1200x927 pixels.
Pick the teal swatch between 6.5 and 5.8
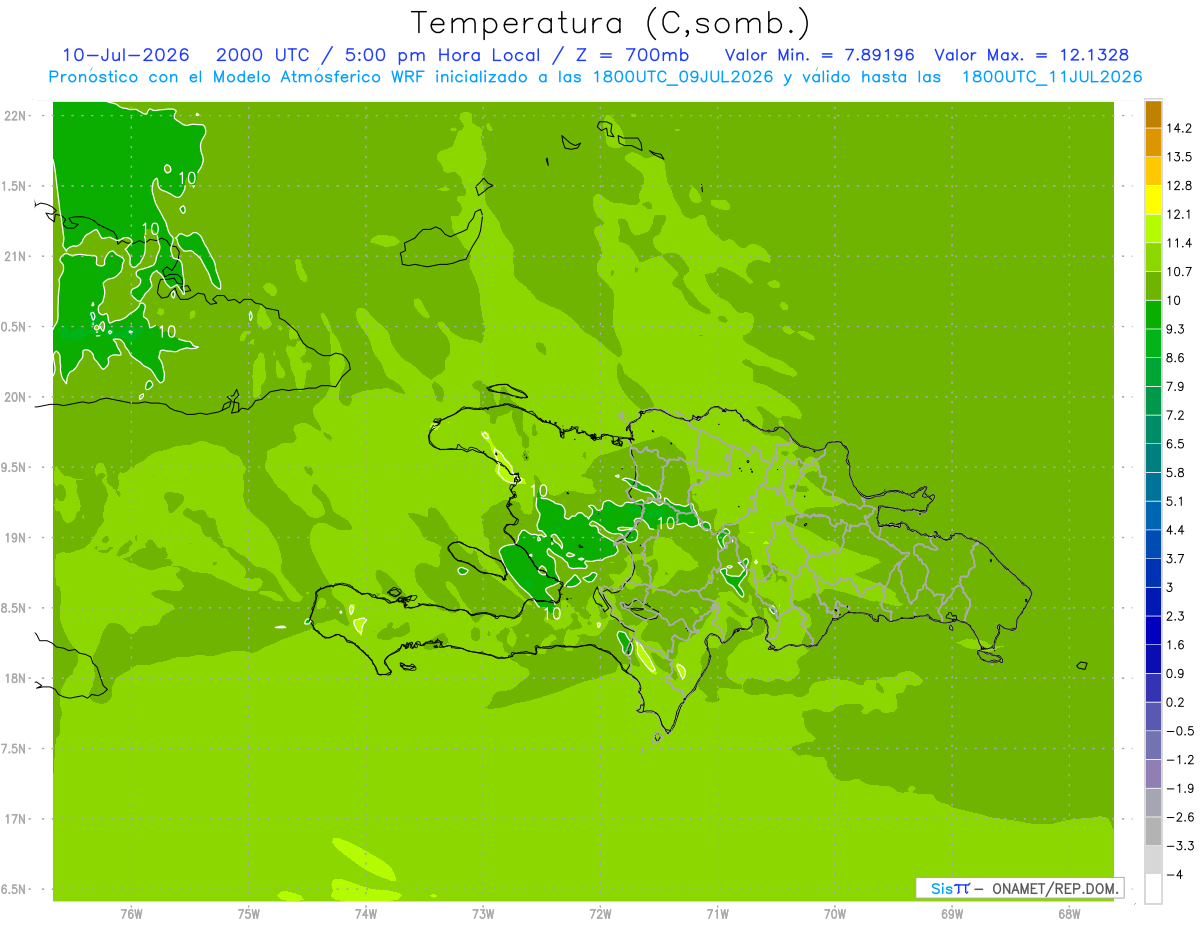(x=1153, y=458)
